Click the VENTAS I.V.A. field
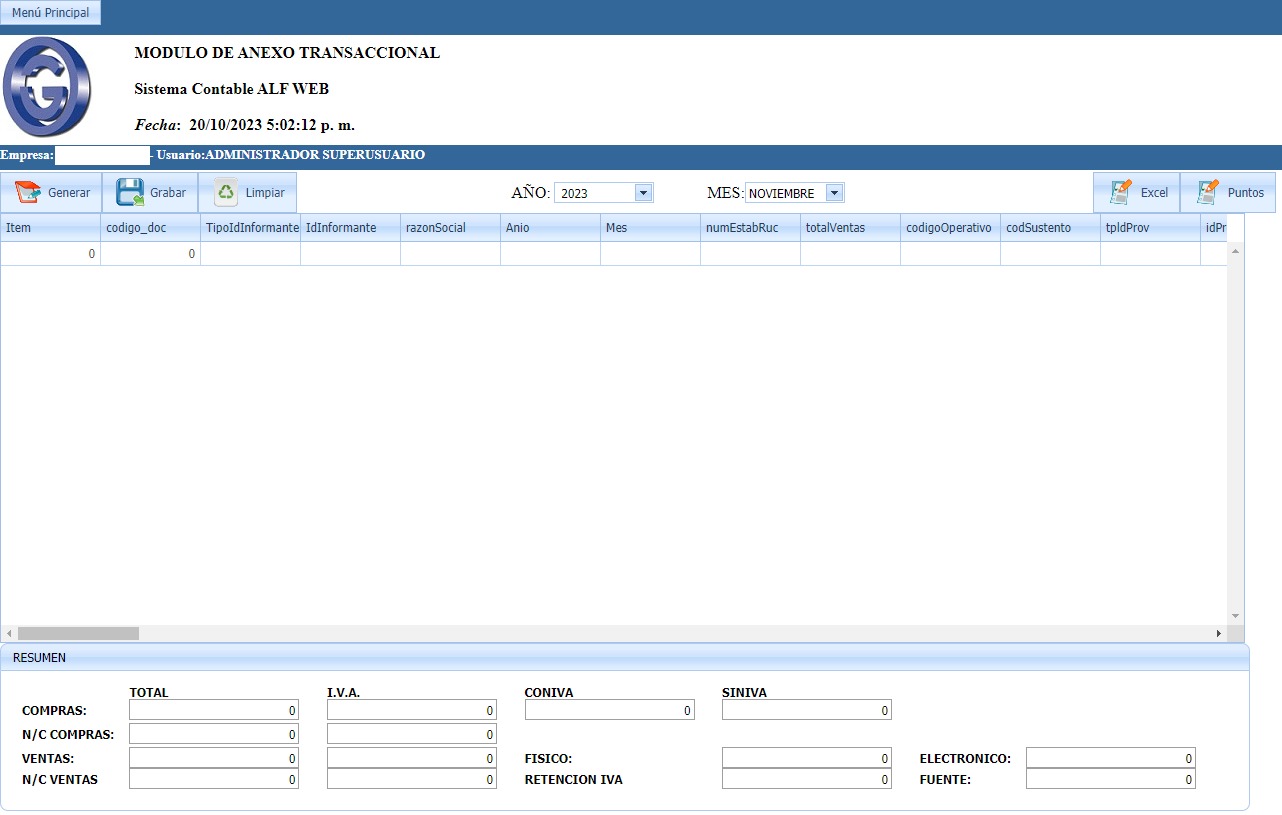This screenshot has height=815, width=1282. 412,759
